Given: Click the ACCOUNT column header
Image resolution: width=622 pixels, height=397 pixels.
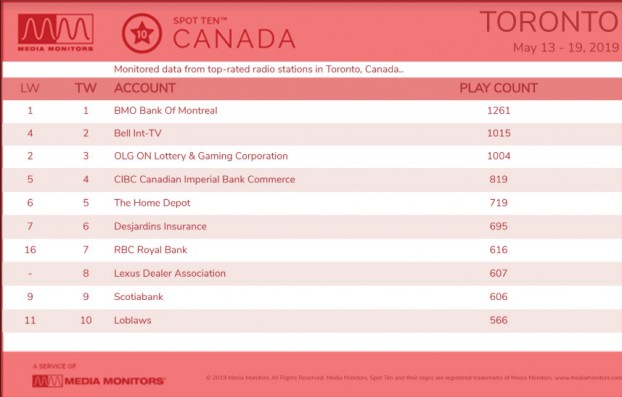Looking at the screenshot, I should (145, 88).
